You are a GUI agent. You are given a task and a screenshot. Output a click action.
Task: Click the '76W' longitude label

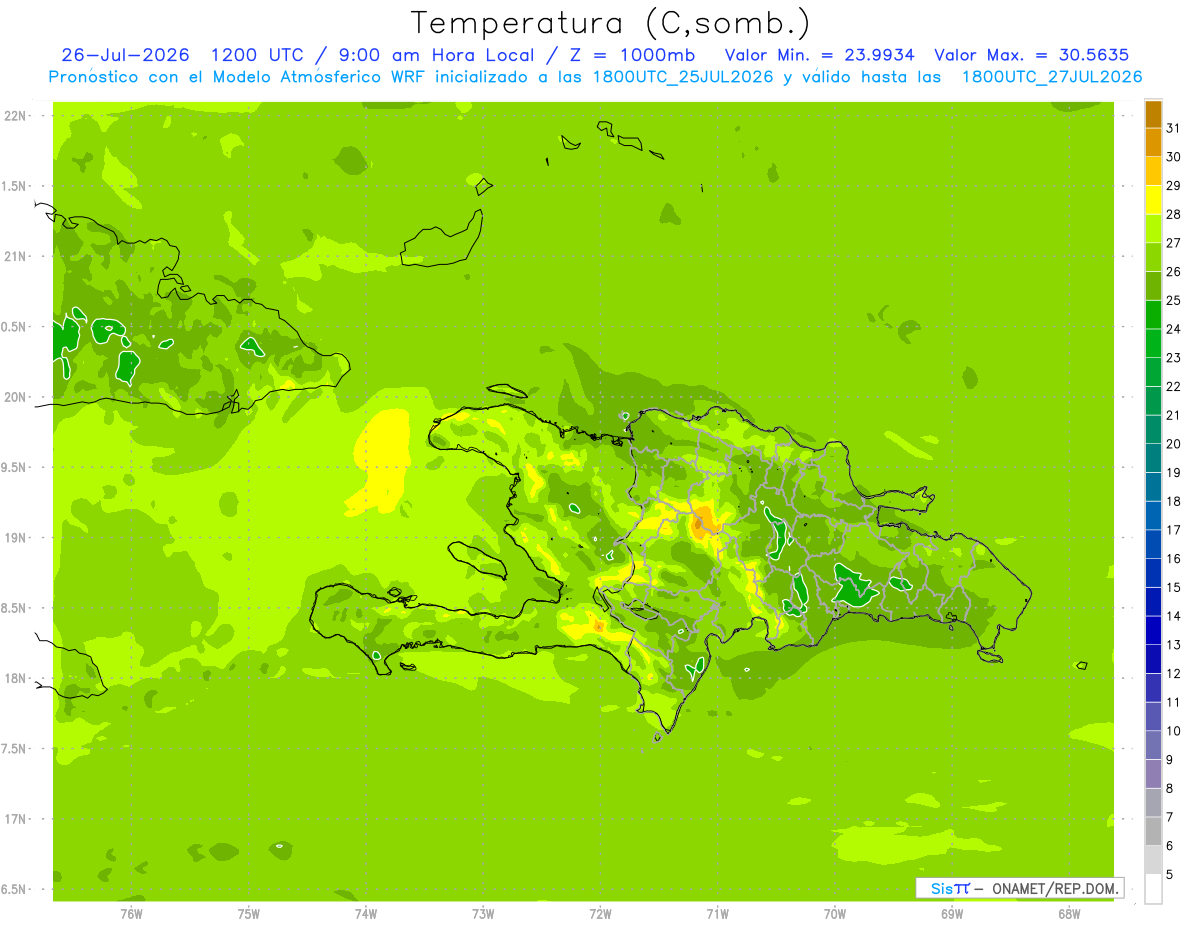coord(131,913)
